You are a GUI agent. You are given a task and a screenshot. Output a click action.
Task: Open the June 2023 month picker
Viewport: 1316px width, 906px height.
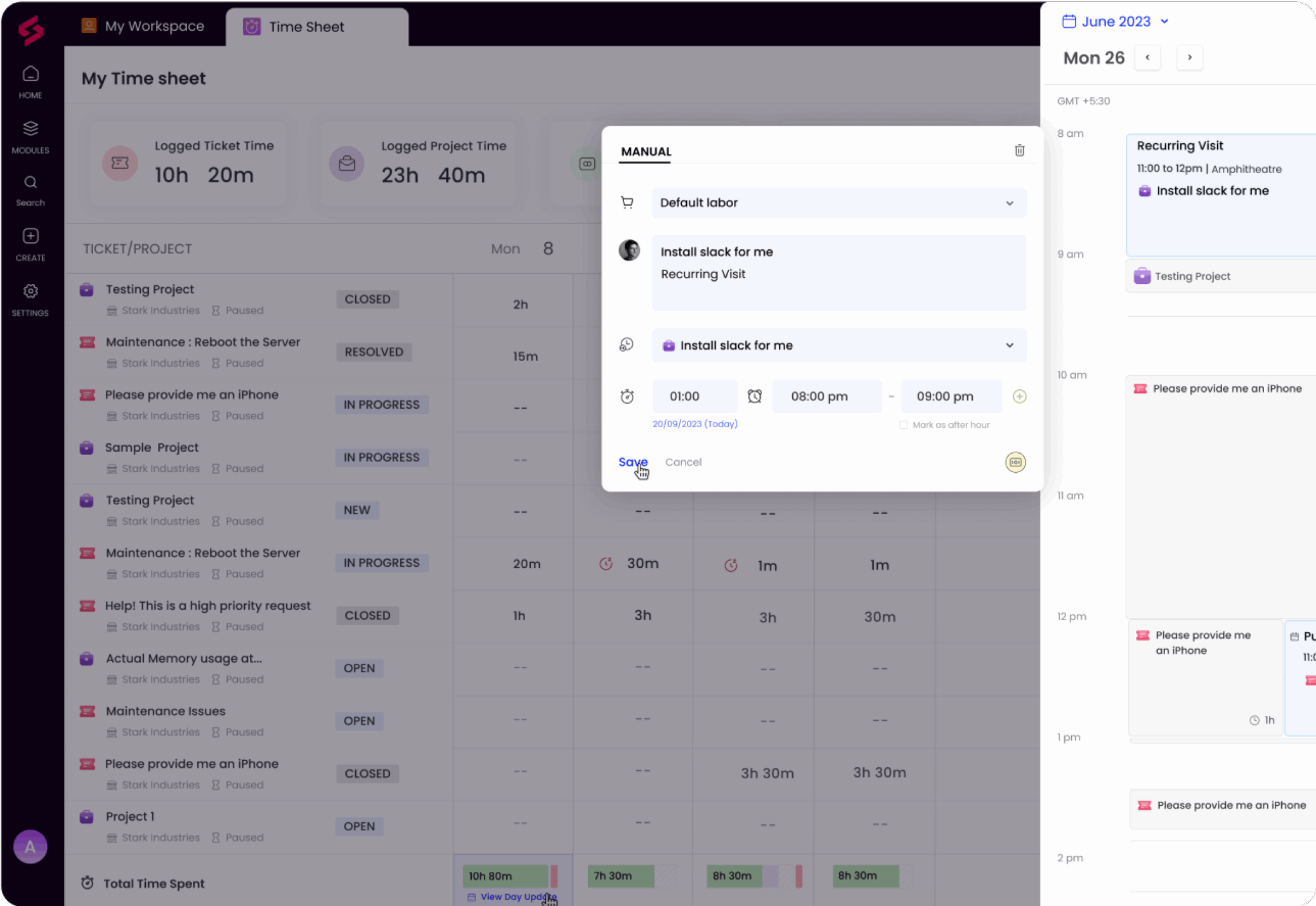[1115, 21]
